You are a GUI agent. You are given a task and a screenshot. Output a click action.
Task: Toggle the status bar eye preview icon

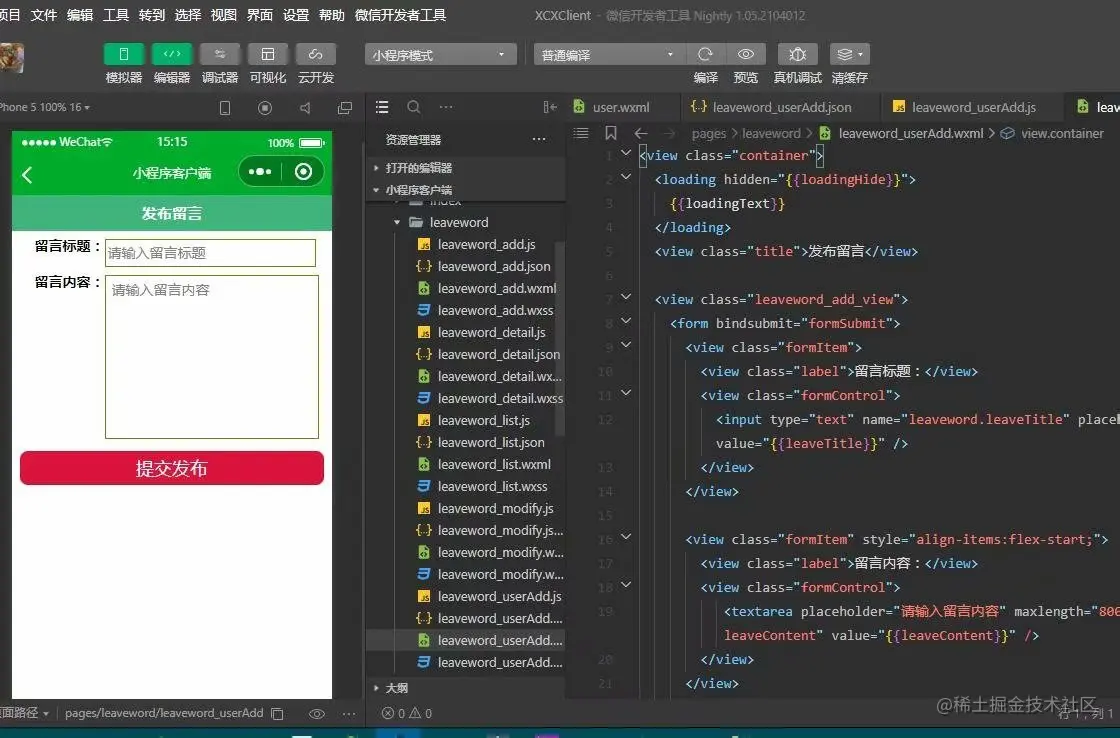[316, 714]
